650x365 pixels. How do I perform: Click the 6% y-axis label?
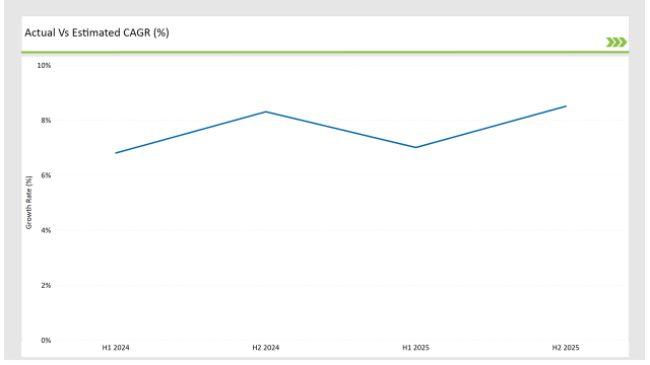point(46,175)
